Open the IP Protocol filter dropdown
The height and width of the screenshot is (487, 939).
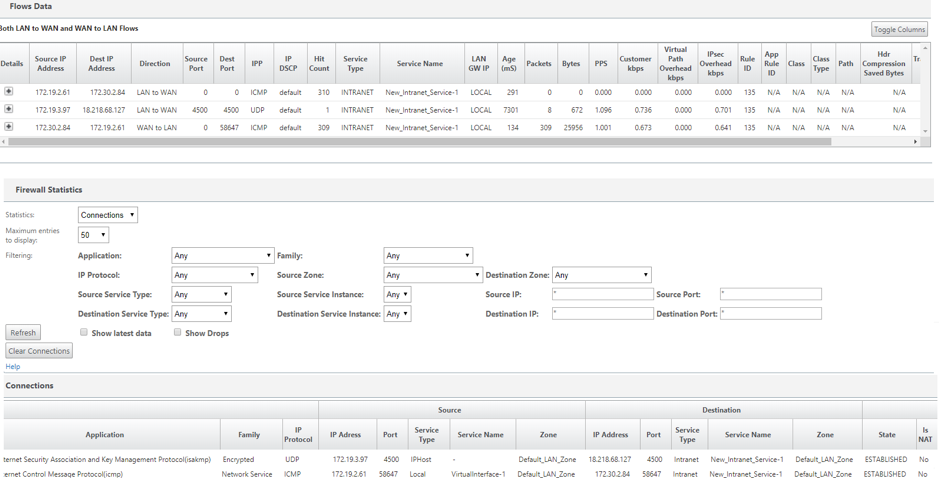pyautogui.click(x=215, y=275)
